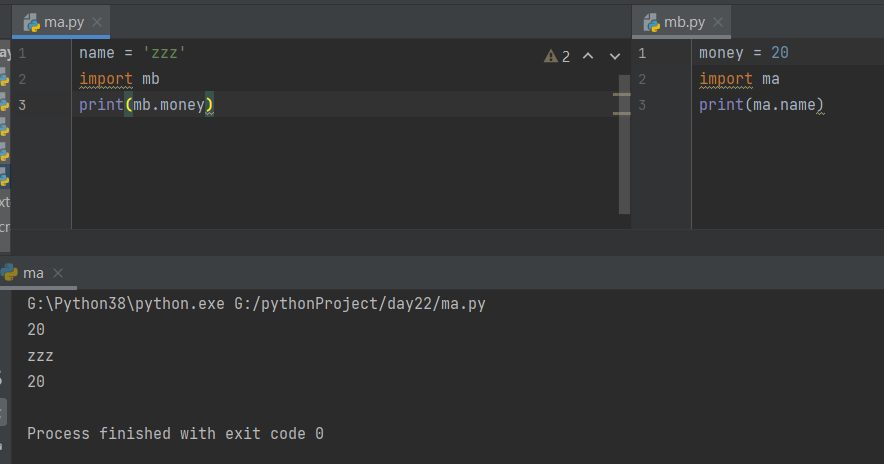This screenshot has width=884, height=464.
Task: Click line number 3 in ma.py gutter
Action: [22, 105]
